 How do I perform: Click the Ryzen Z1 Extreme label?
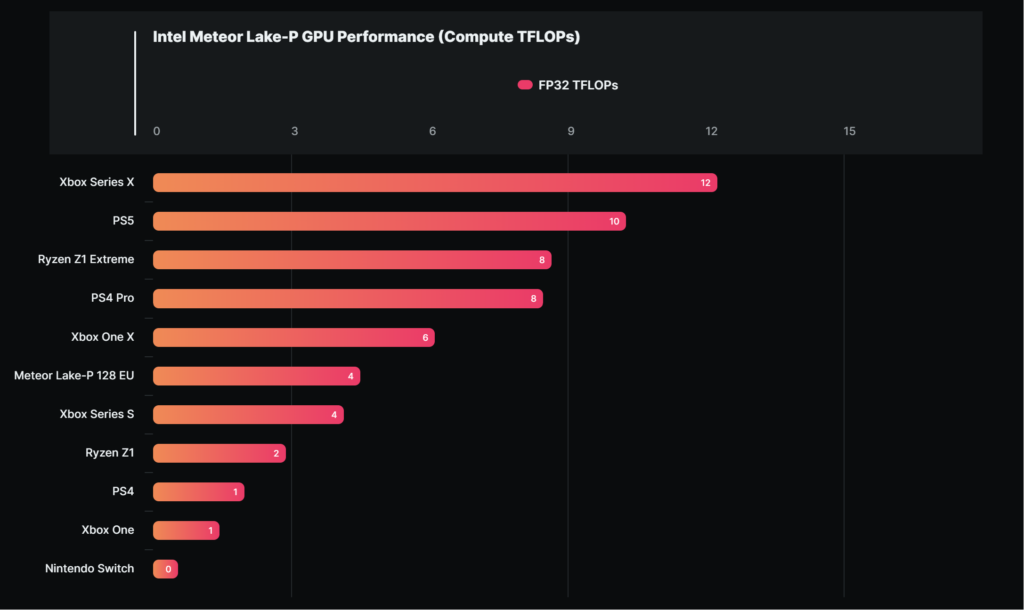86,259
